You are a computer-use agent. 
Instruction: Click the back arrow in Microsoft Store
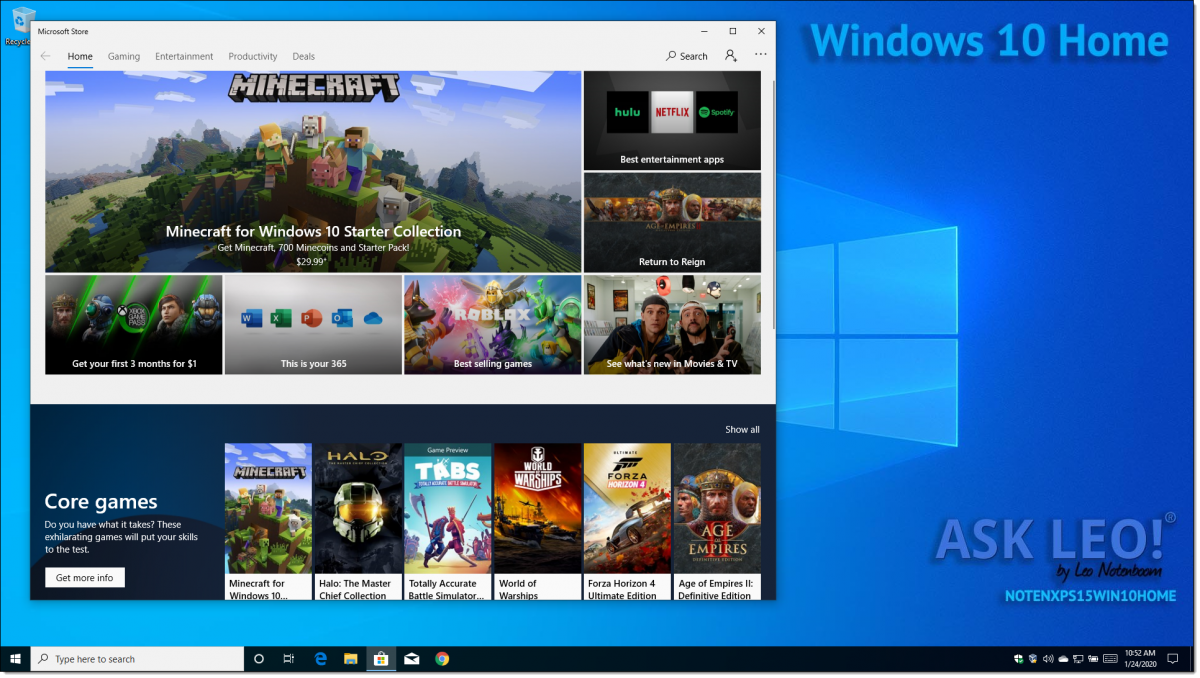(45, 56)
